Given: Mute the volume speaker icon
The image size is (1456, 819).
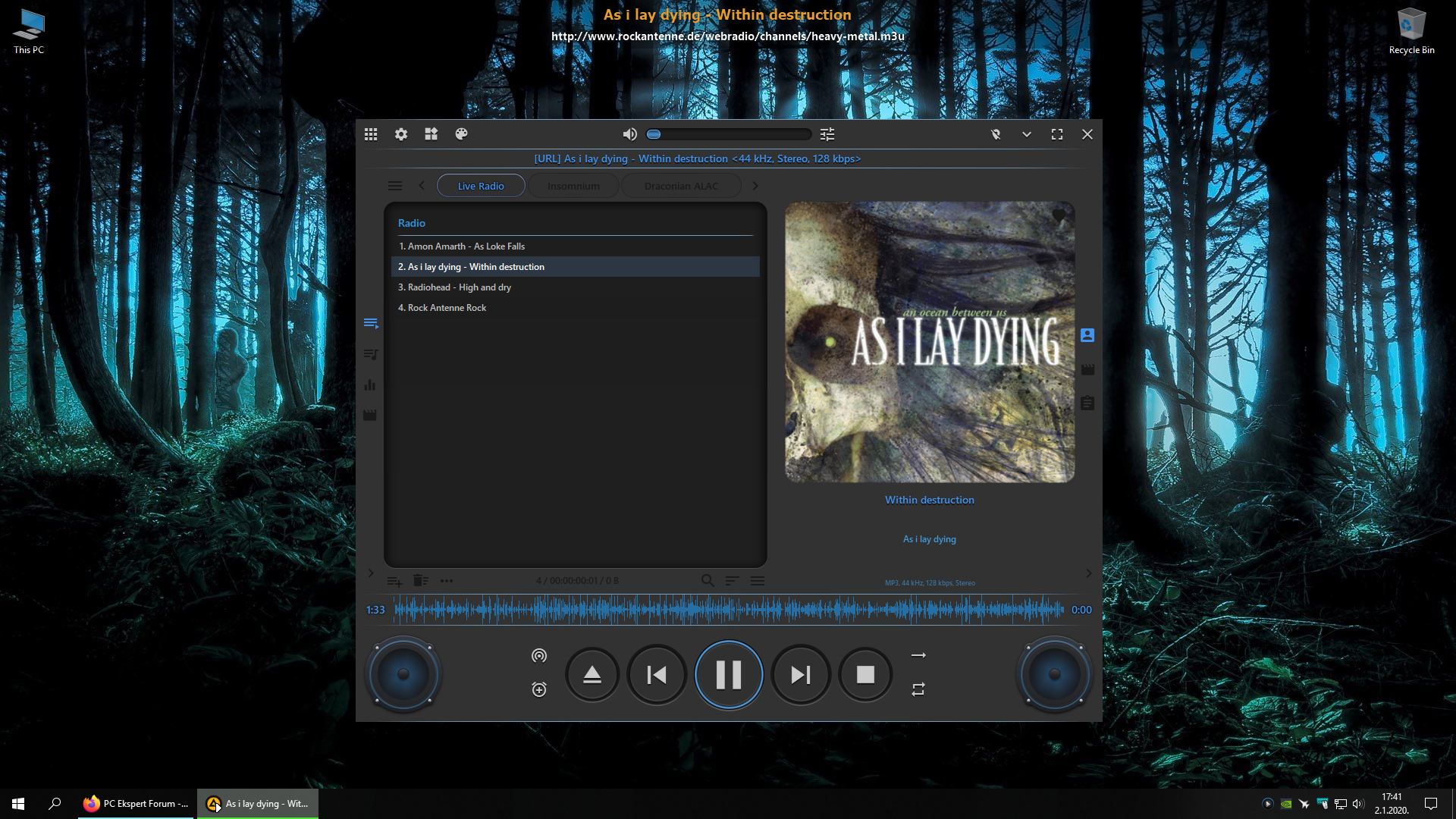Looking at the screenshot, I should point(629,134).
